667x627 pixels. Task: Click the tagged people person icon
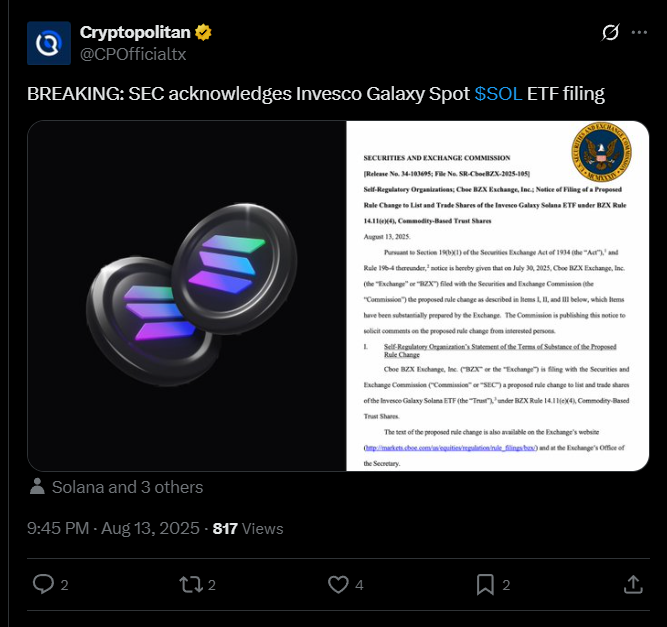(37, 486)
